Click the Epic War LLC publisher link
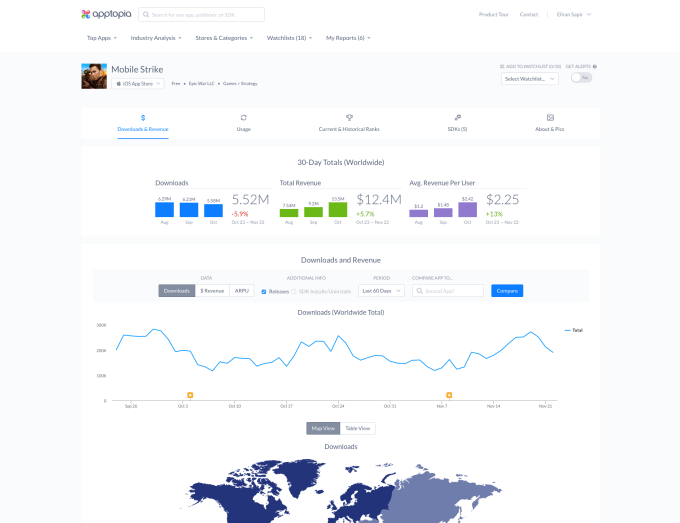The image size is (680, 523). pyautogui.click(x=201, y=83)
